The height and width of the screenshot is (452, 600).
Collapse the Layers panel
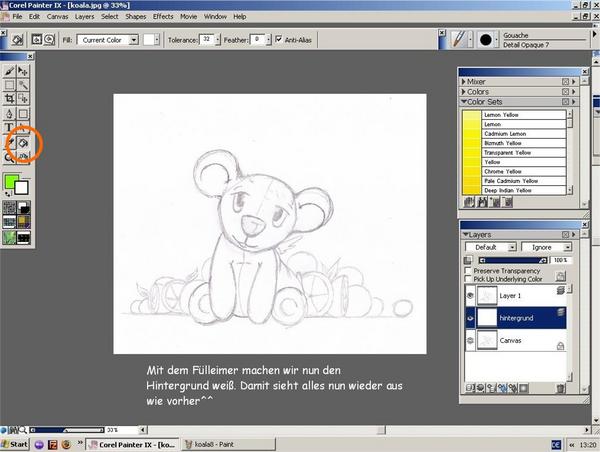click(466, 234)
